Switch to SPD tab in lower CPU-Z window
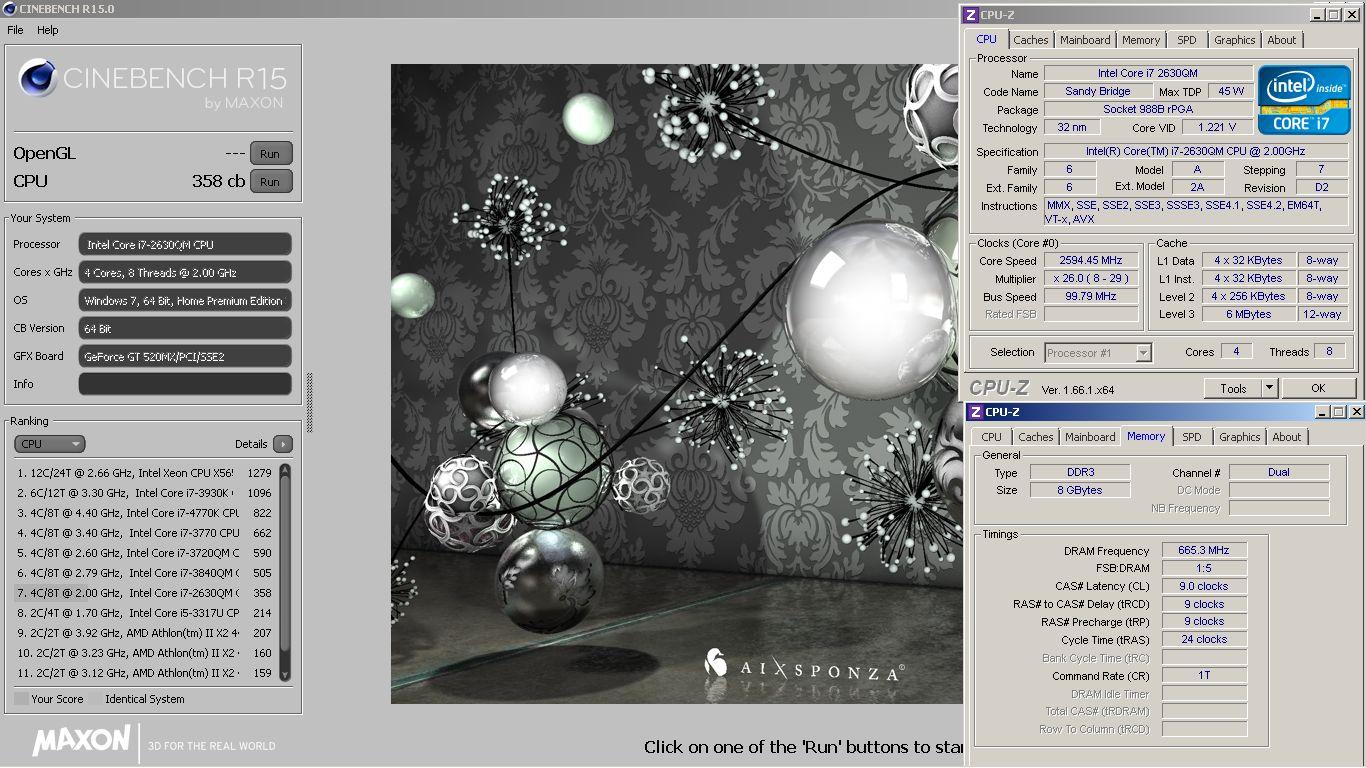This screenshot has height=768, width=1366. point(1192,437)
